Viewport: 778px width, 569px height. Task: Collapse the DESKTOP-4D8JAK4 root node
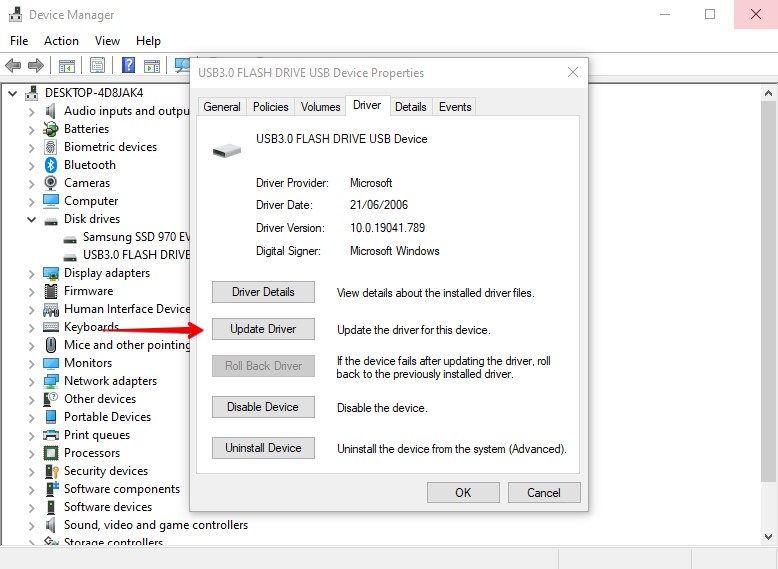click(12, 93)
